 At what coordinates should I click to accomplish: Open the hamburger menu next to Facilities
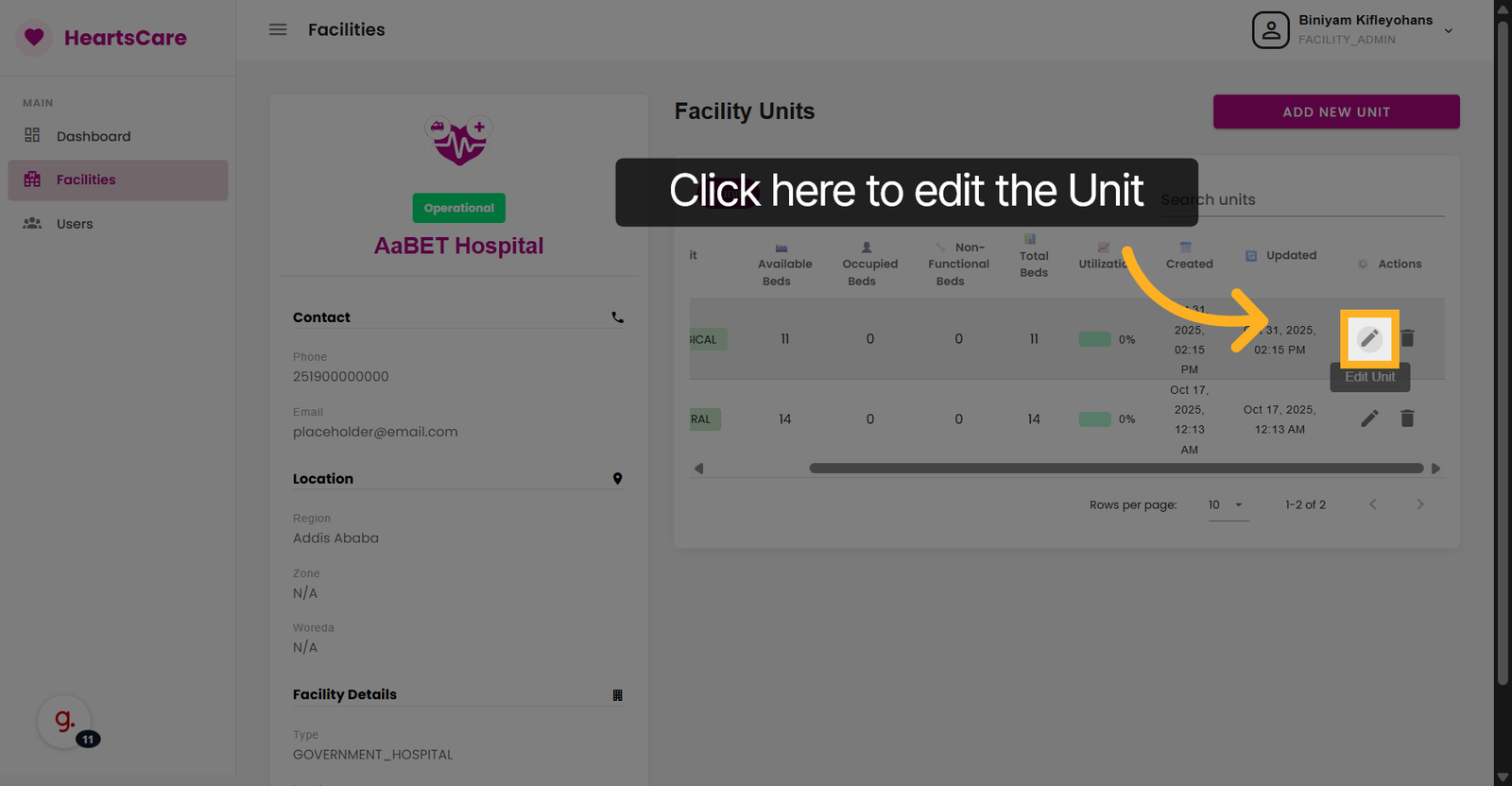(278, 29)
